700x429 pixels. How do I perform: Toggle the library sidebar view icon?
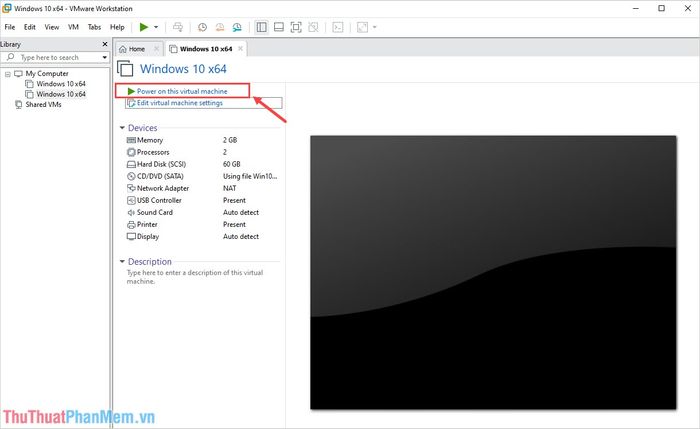(x=261, y=27)
